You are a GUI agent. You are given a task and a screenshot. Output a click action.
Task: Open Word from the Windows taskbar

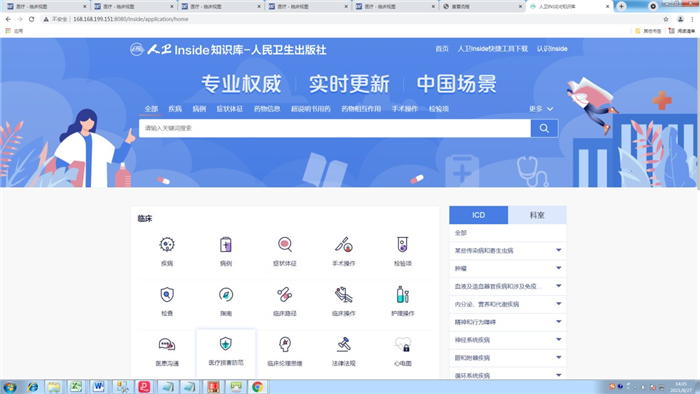point(99,387)
